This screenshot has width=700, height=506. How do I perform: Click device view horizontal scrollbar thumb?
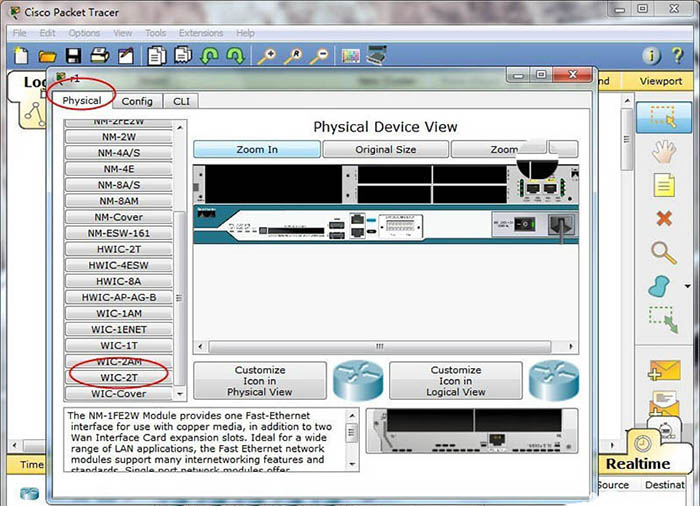pos(379,347)
